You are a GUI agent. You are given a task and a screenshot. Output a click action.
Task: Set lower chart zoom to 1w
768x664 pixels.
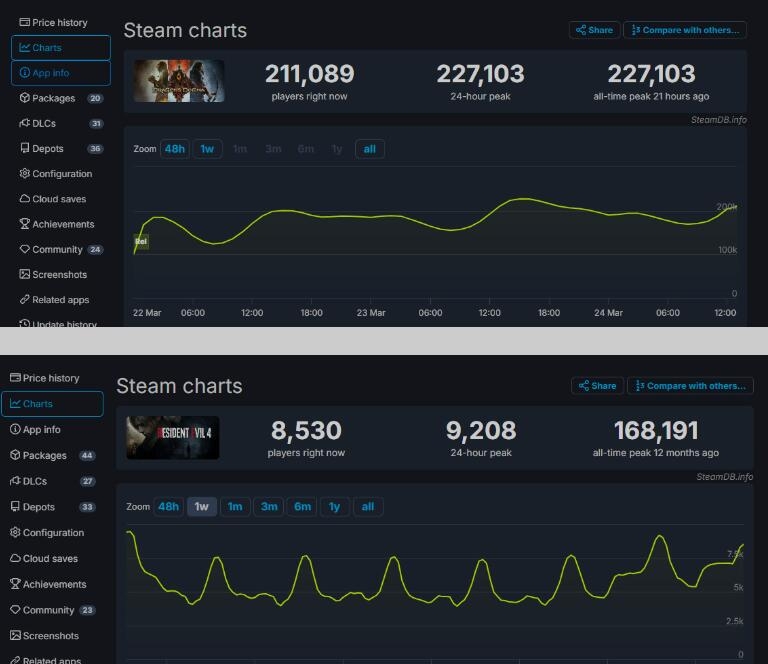pyautogui.click(x=201, y=507)
